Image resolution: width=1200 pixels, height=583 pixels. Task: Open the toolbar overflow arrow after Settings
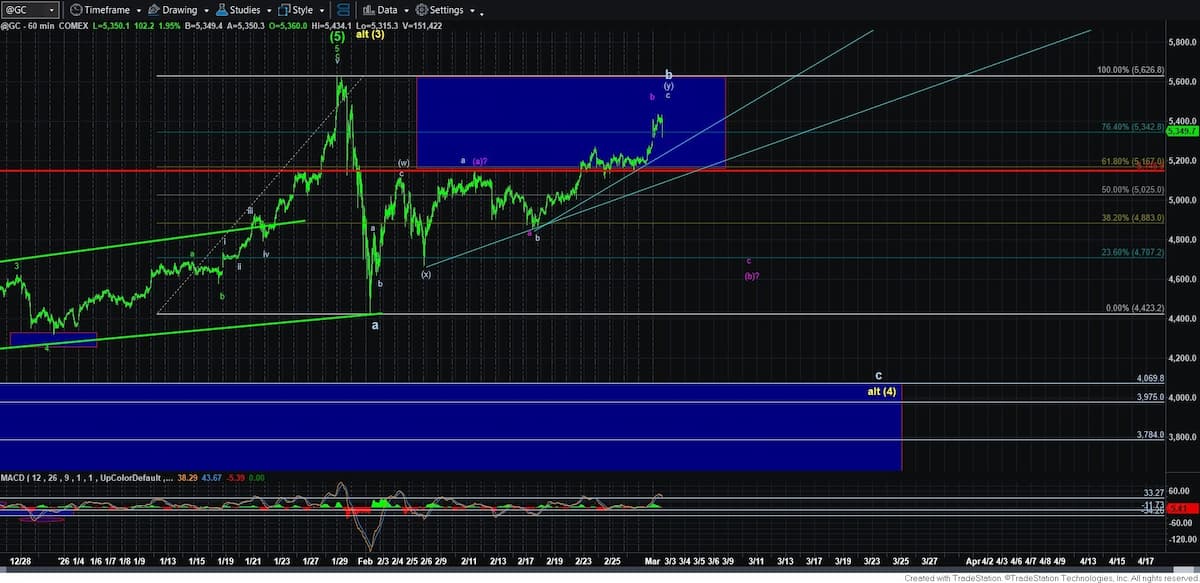pos(482,14)
